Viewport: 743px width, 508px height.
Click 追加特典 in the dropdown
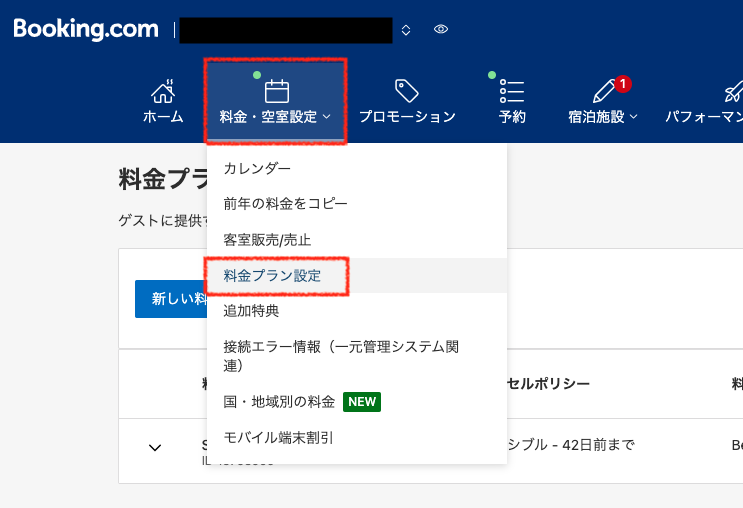251,311
